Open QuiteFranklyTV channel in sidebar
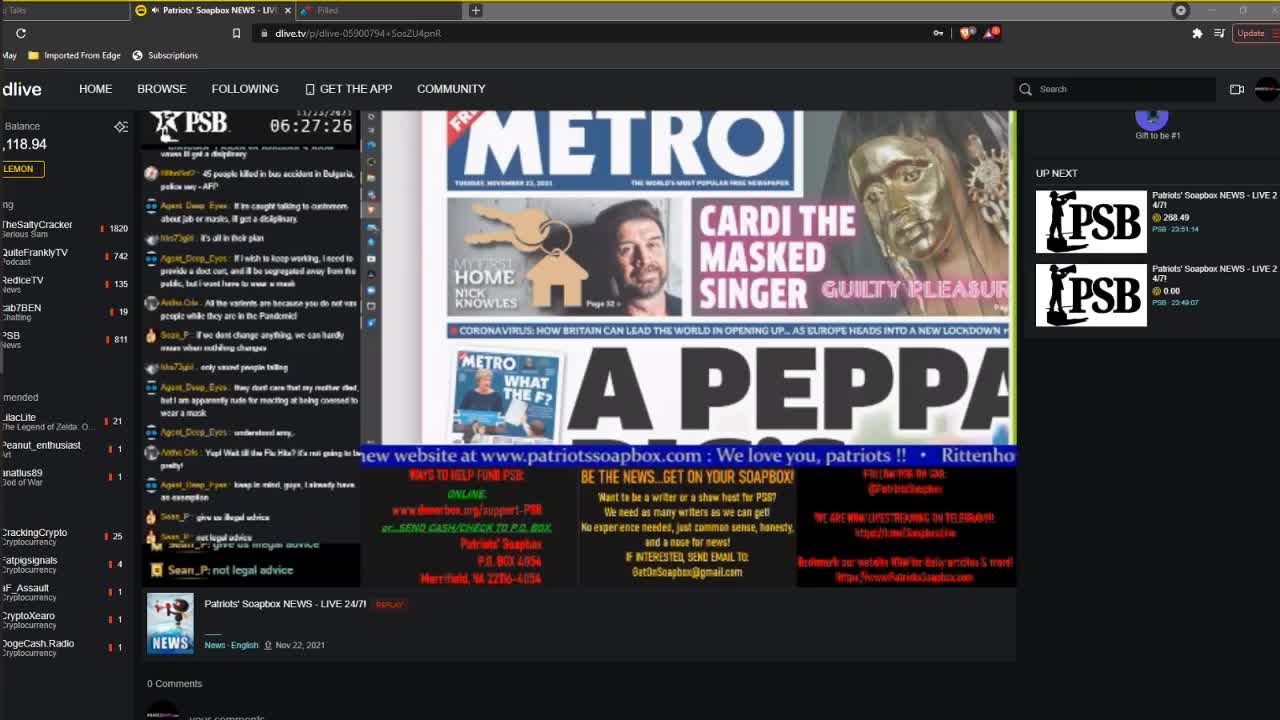 point(65,257)
